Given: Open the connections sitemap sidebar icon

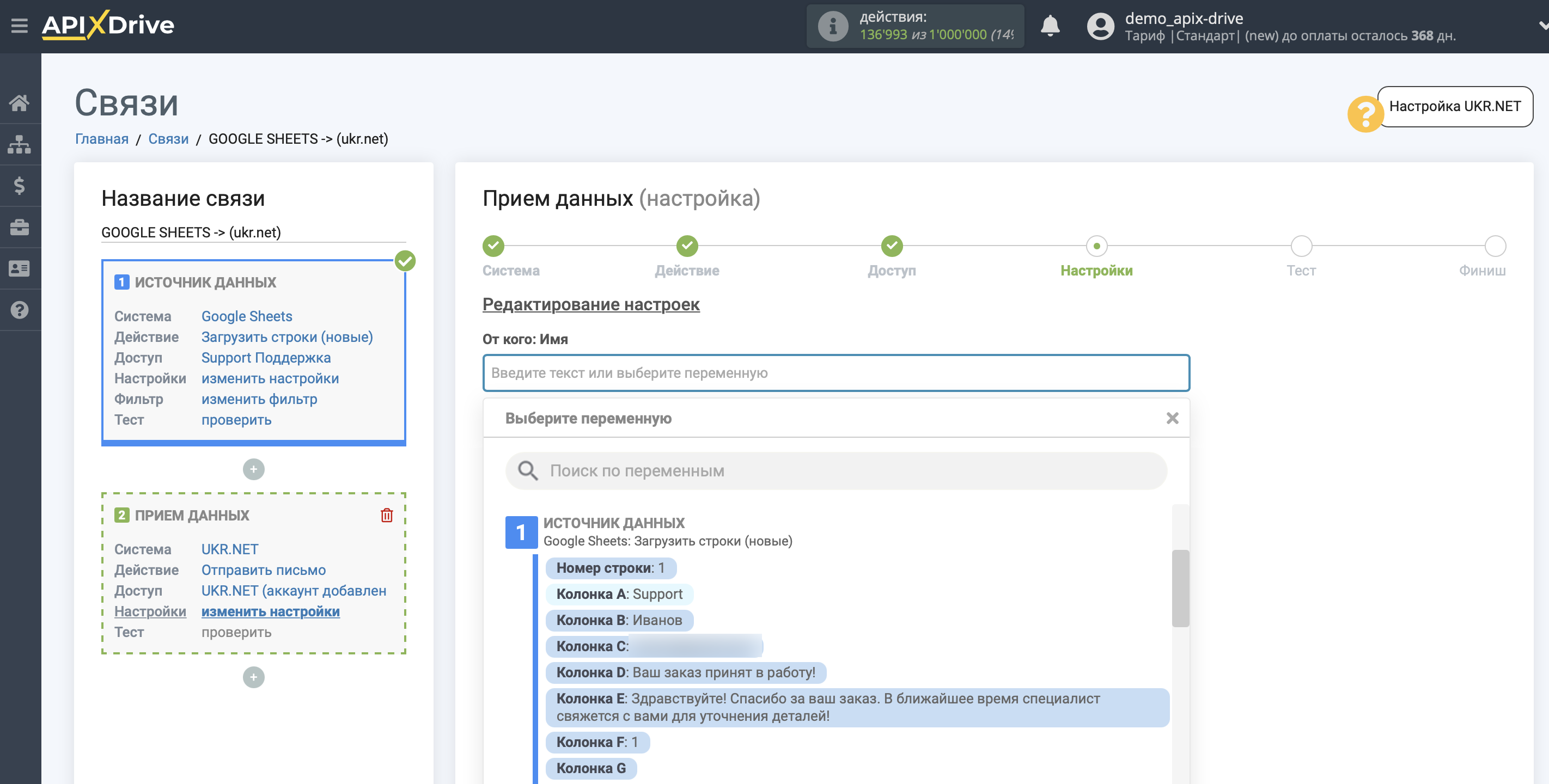Looking at the screenshot, I should point(19,144).
